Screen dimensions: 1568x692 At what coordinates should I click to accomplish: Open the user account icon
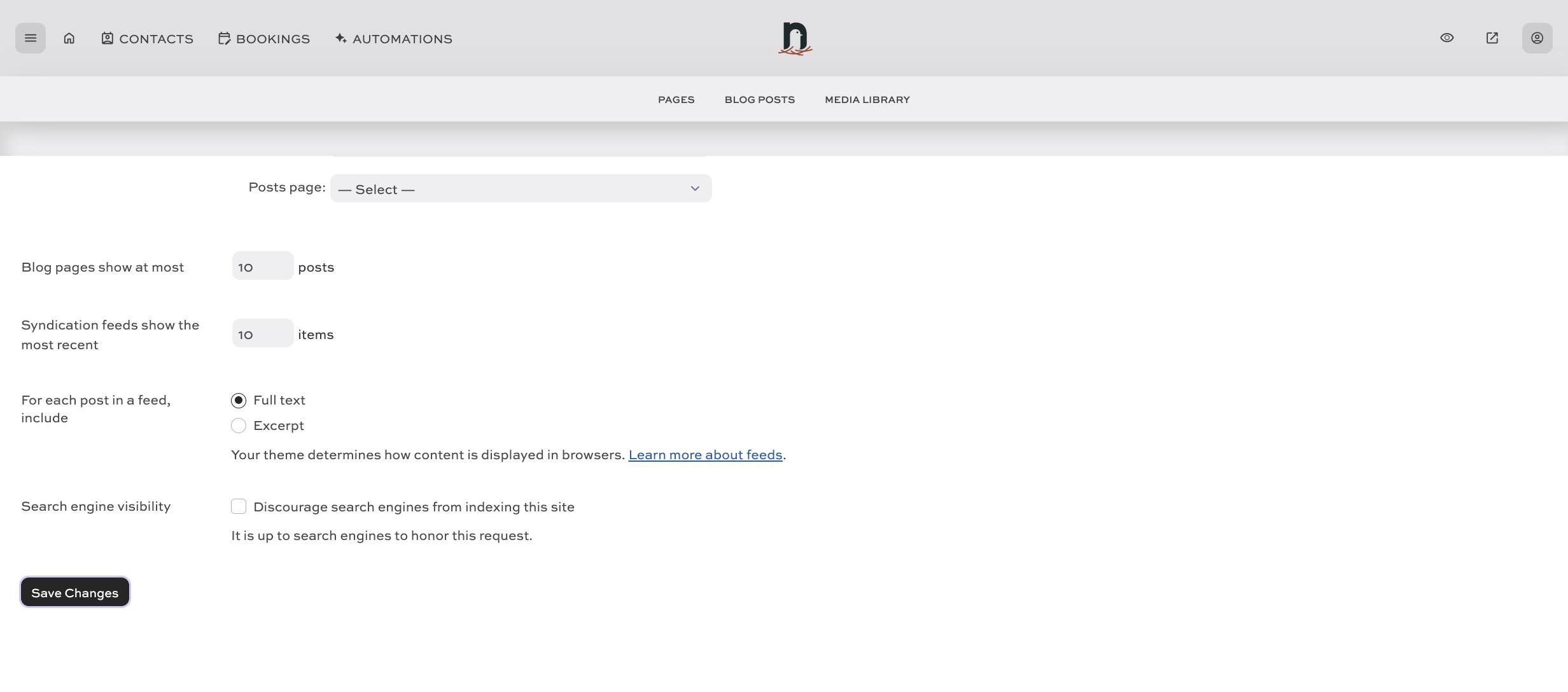pyautogui.click(x=1537, y=38)
